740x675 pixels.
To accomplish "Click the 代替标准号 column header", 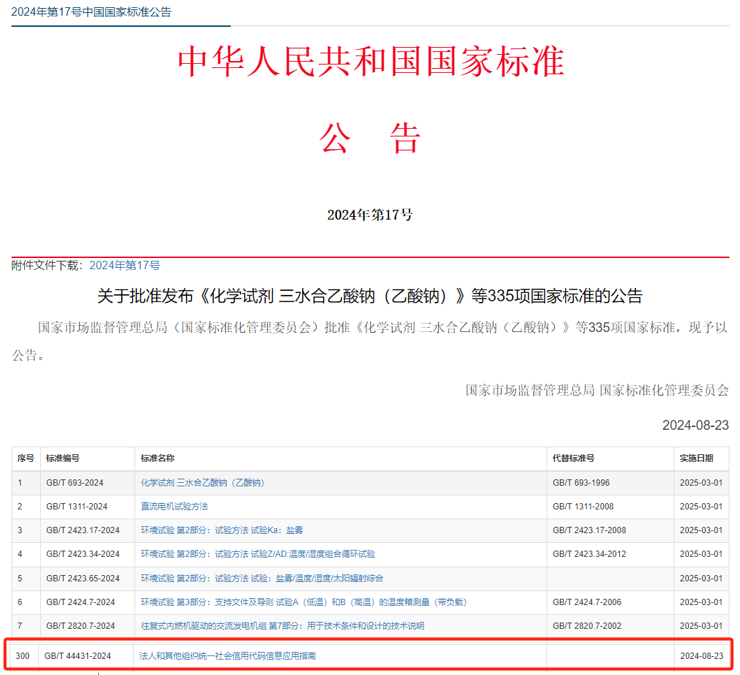I will (x=573, y=458).
